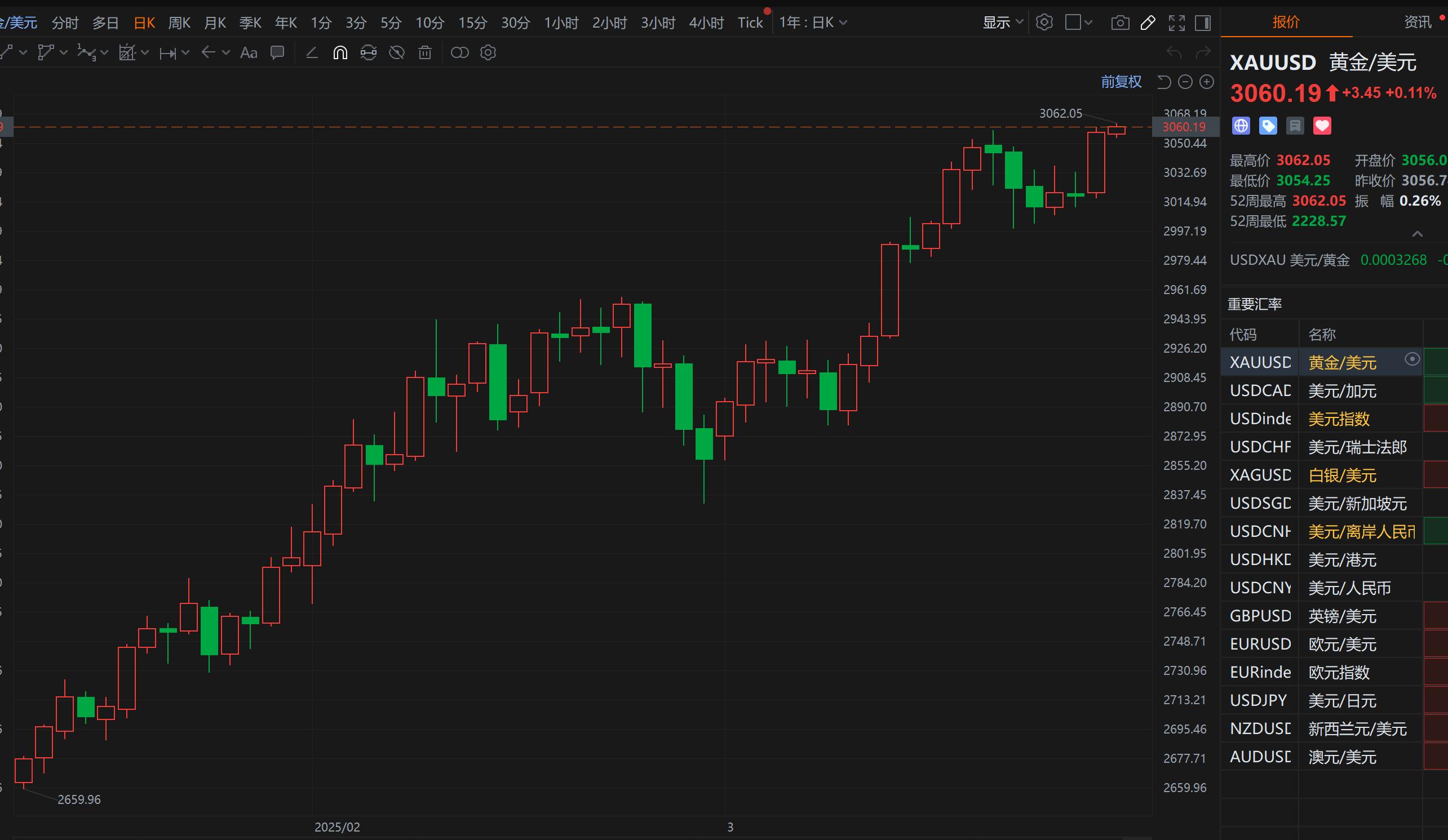Image resolution: width=1448 pixels, height=840 pixels.
Task: Click the 前复权 adjustment link
Action: tap(1121, 82)
